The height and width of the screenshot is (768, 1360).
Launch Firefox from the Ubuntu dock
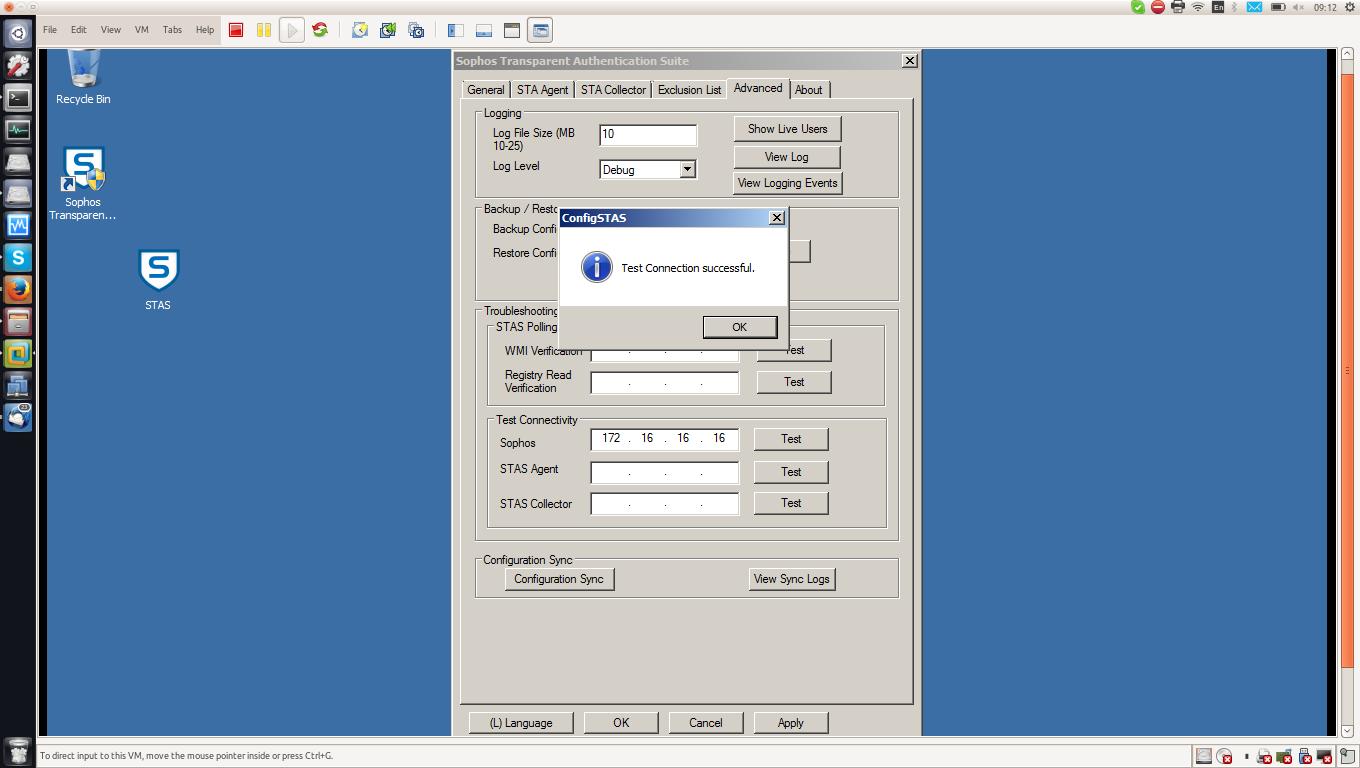(18, 289)
